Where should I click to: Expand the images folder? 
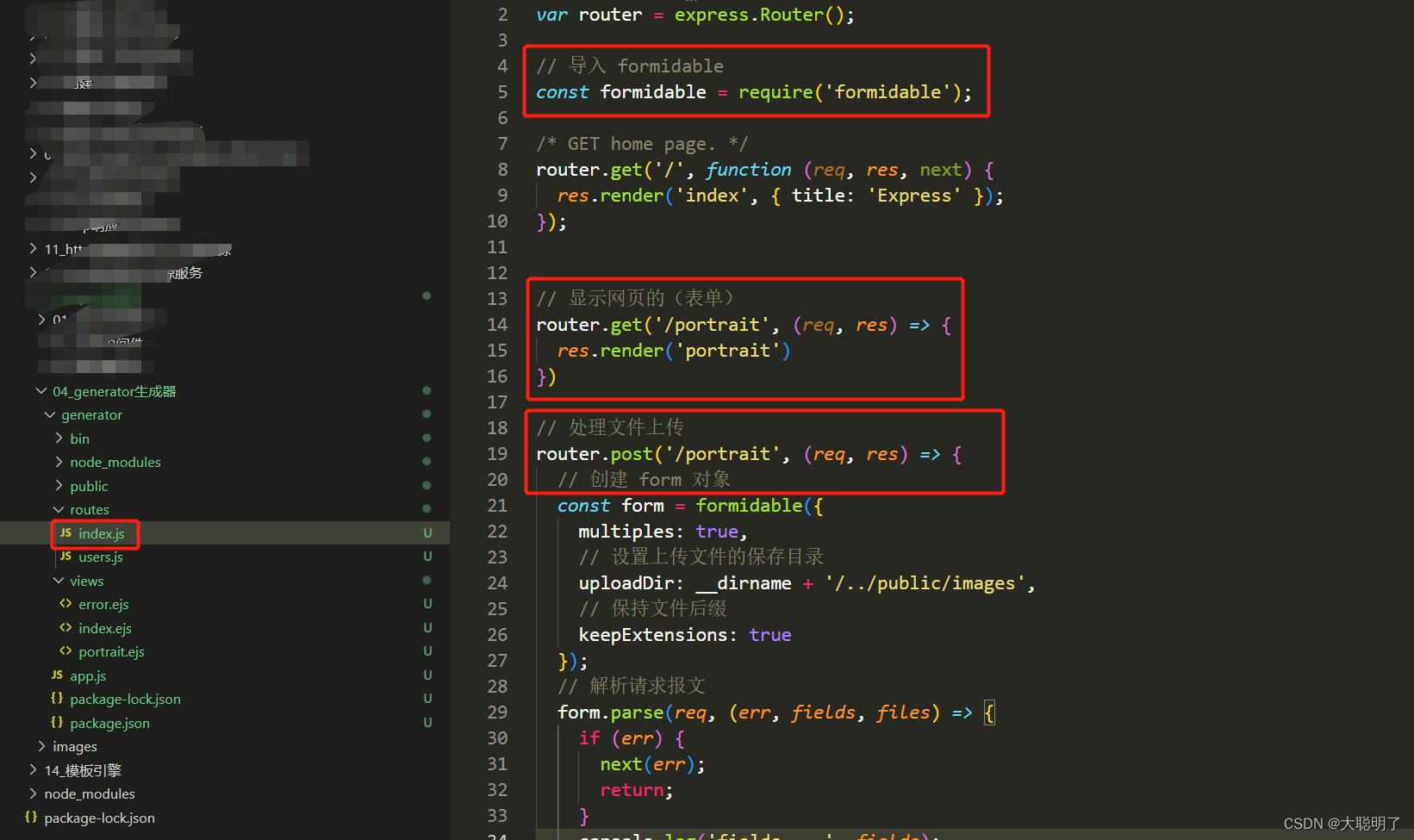[41, 746]
